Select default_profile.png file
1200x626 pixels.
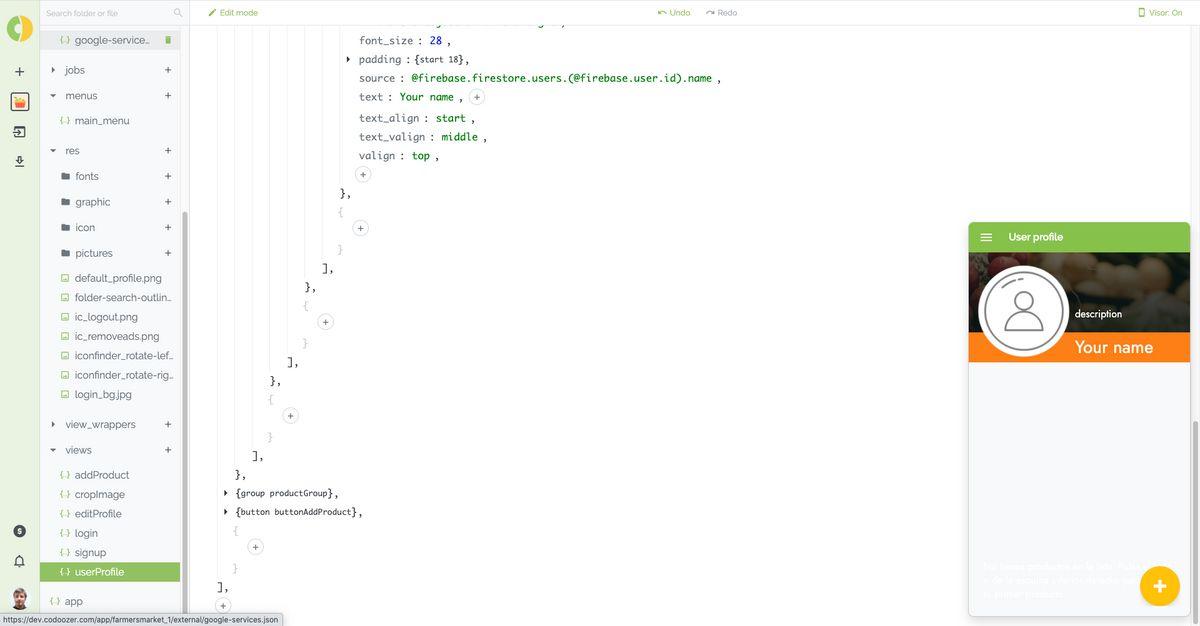click(118, 278)
